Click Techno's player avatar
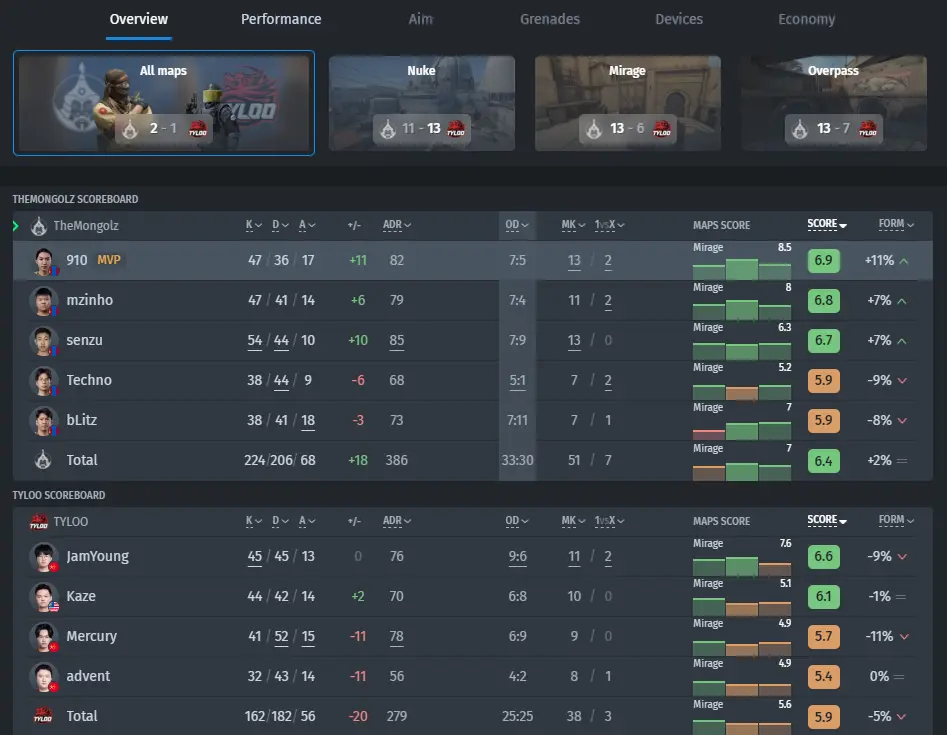Screen dimensions: 947x735 (43, 380)
